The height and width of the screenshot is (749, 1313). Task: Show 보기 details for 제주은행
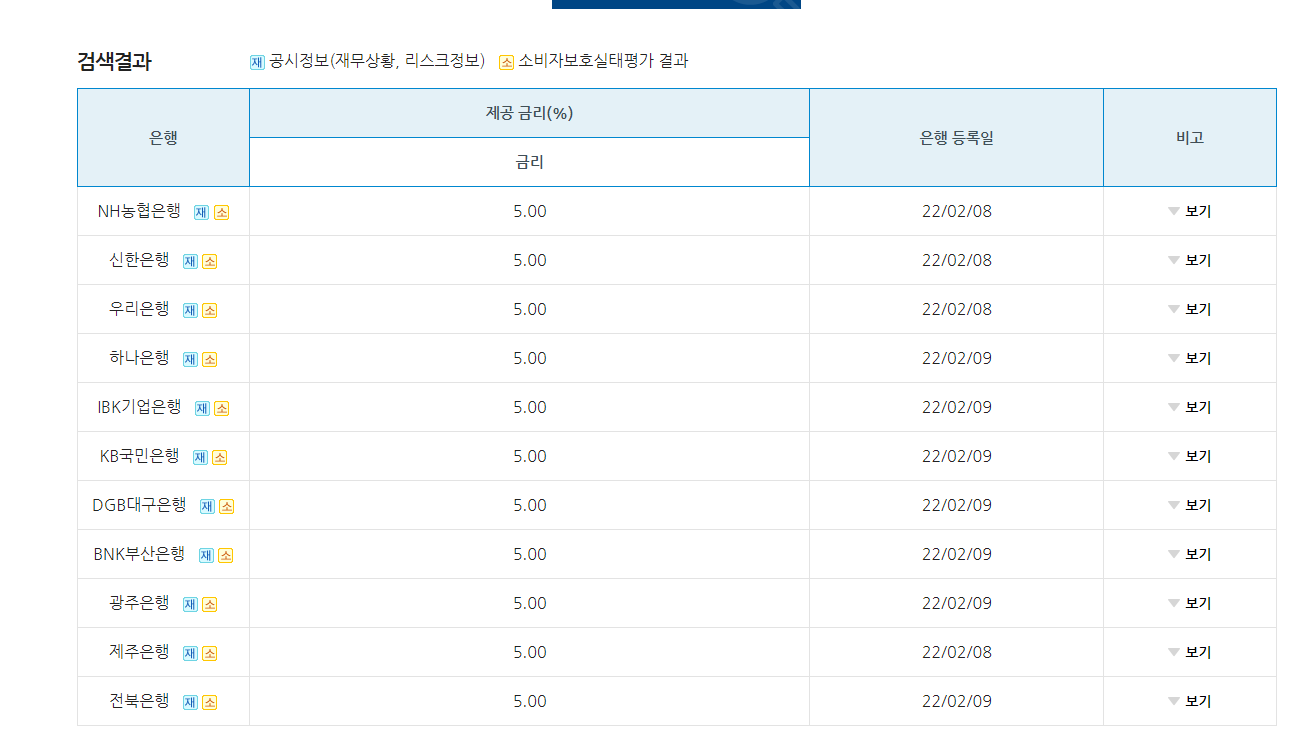coord(1189,652)
